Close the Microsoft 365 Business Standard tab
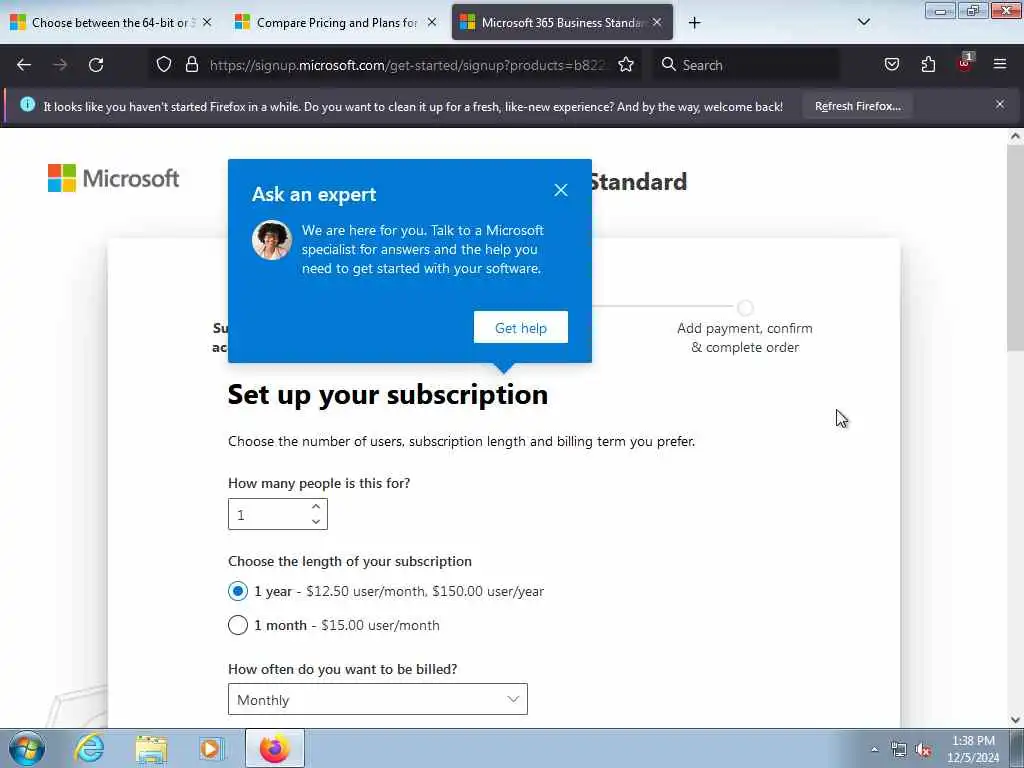 657,22
